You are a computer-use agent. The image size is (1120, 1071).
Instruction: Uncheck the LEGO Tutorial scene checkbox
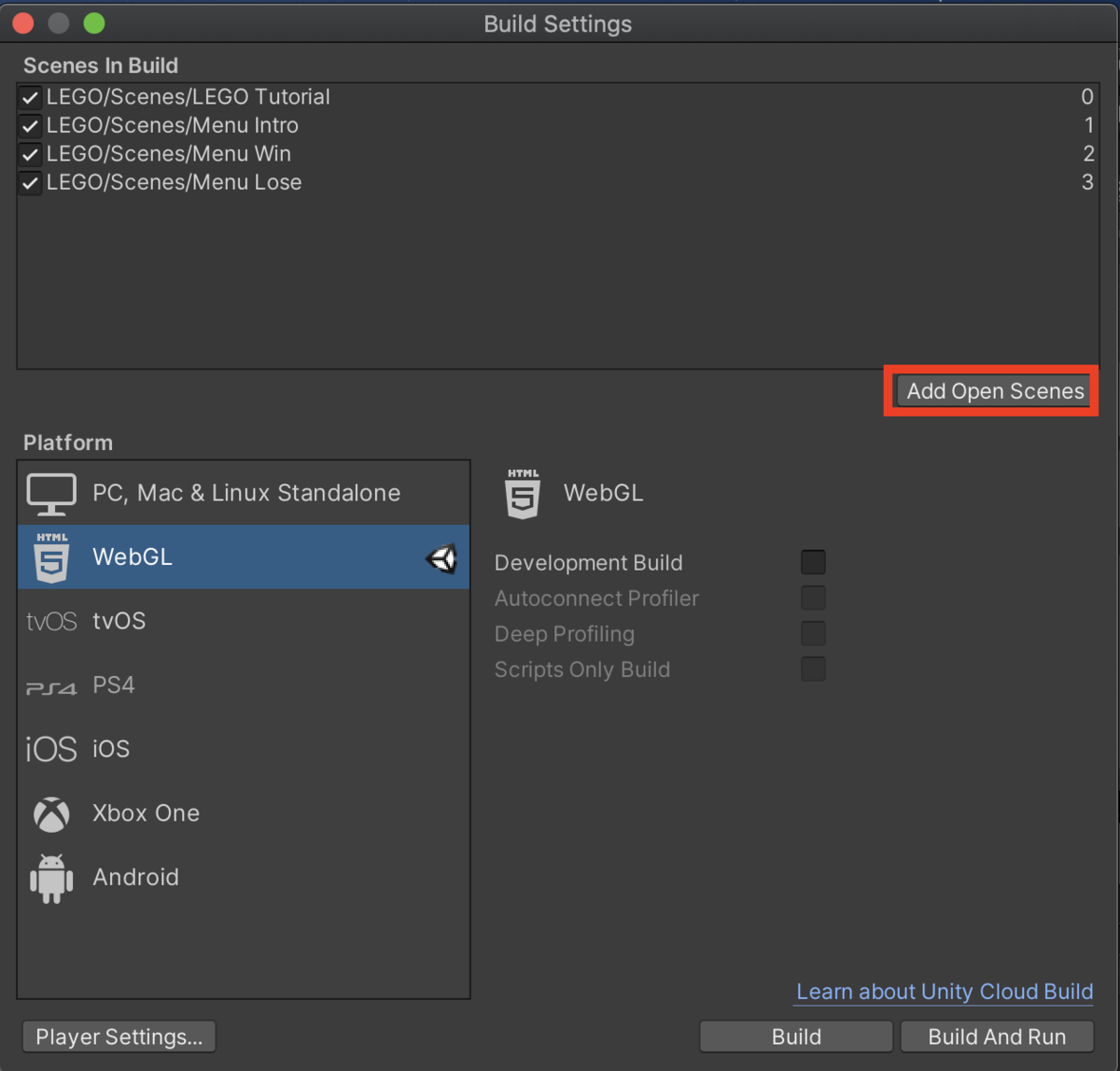click(x=30, y=97)
